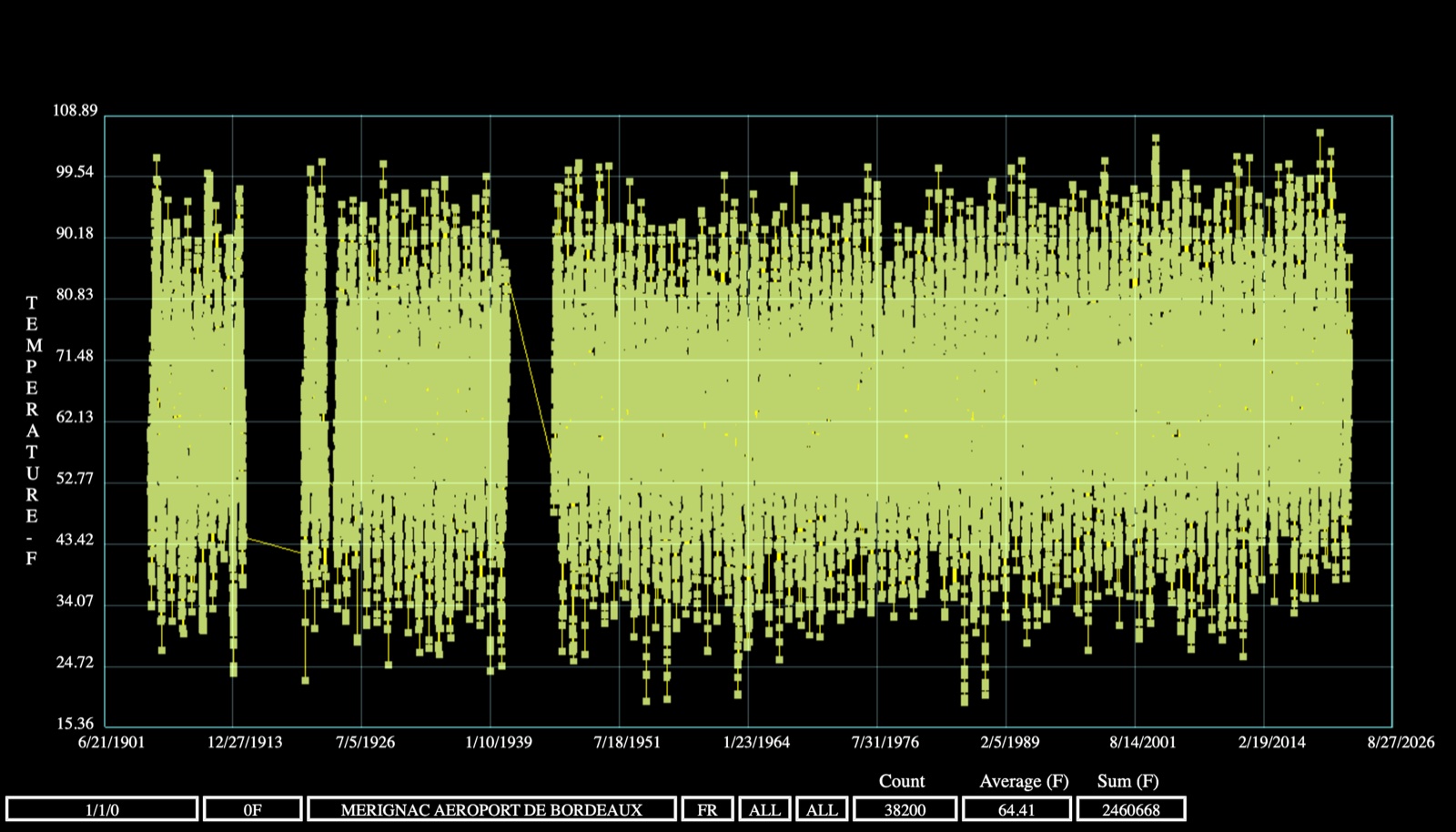Click the 43.42 y-axis label

76,540
